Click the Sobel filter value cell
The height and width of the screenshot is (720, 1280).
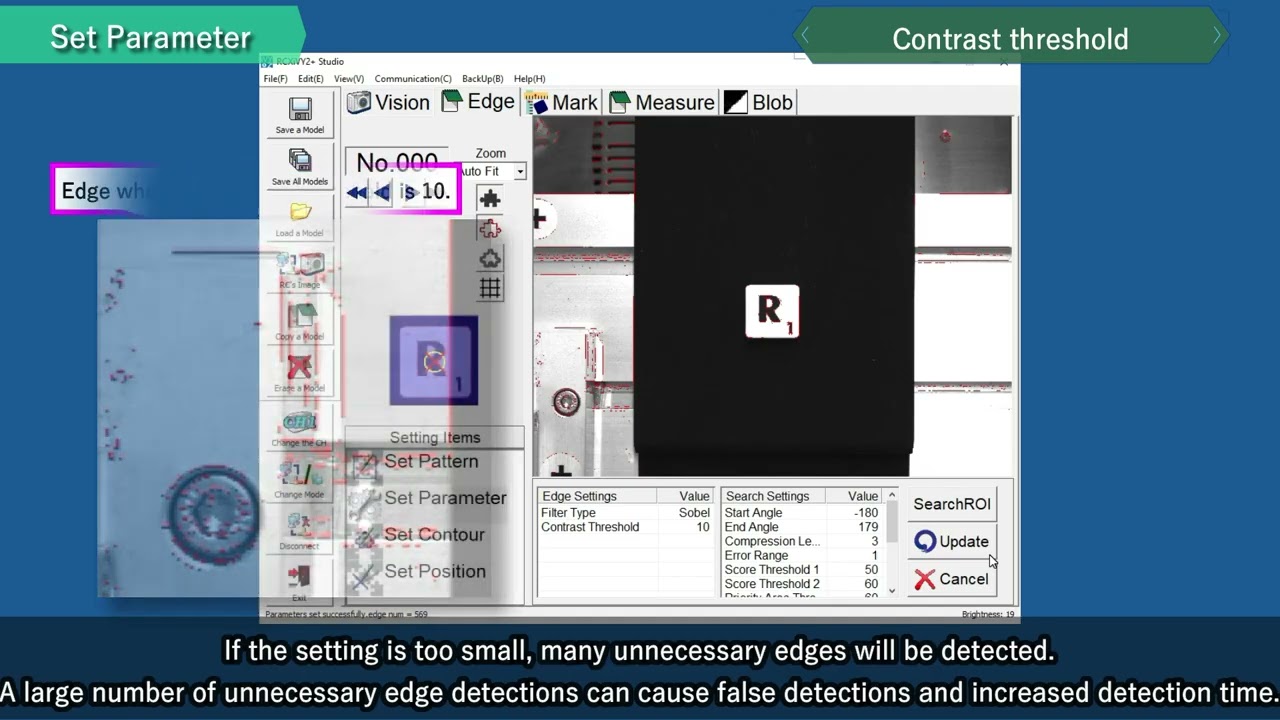pos(694,513)
